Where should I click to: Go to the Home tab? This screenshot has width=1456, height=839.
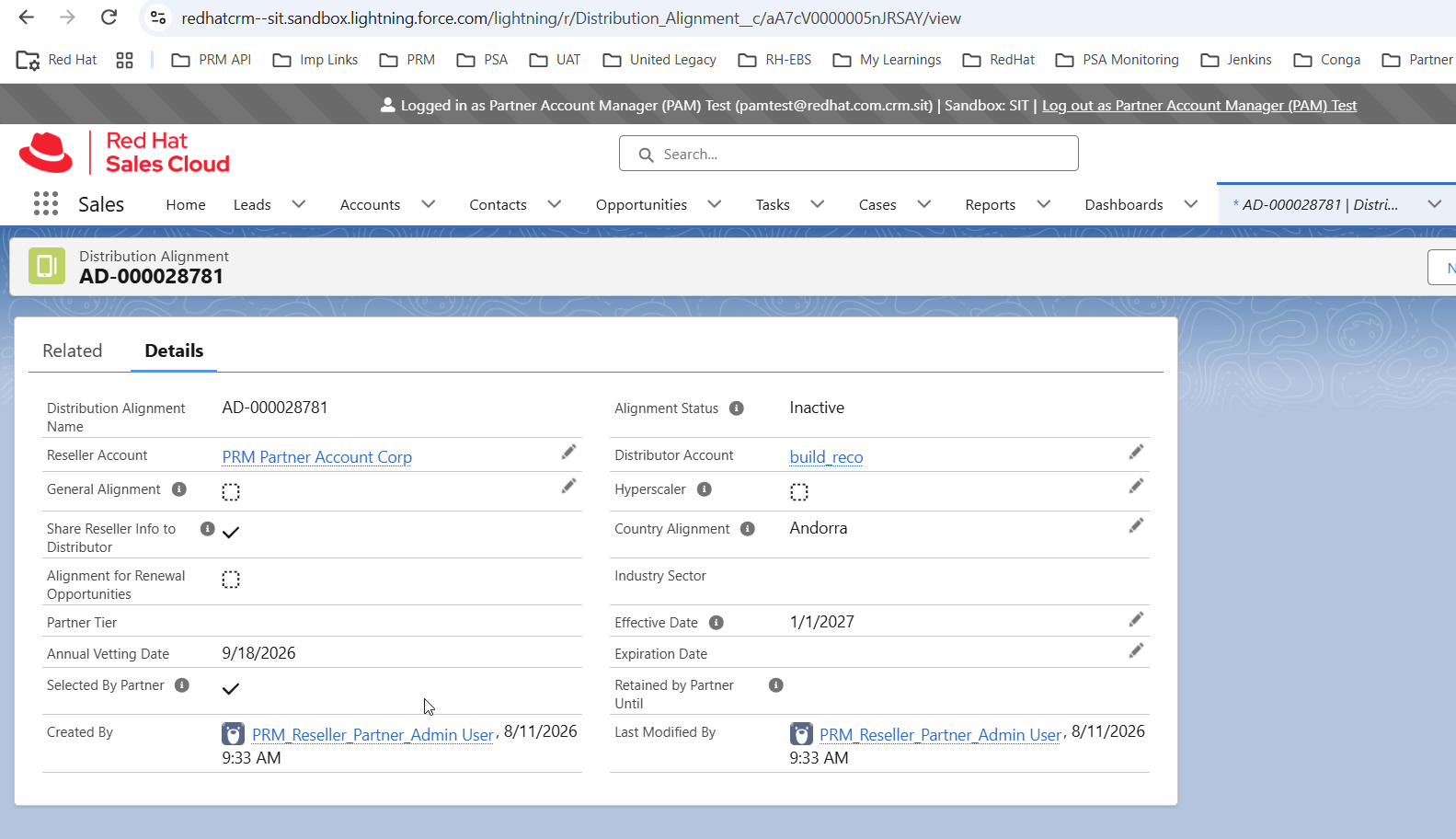(186, 205)
